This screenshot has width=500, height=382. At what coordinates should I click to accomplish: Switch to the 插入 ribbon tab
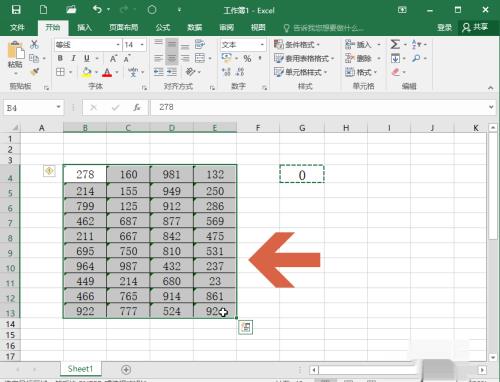pos(84,28)
